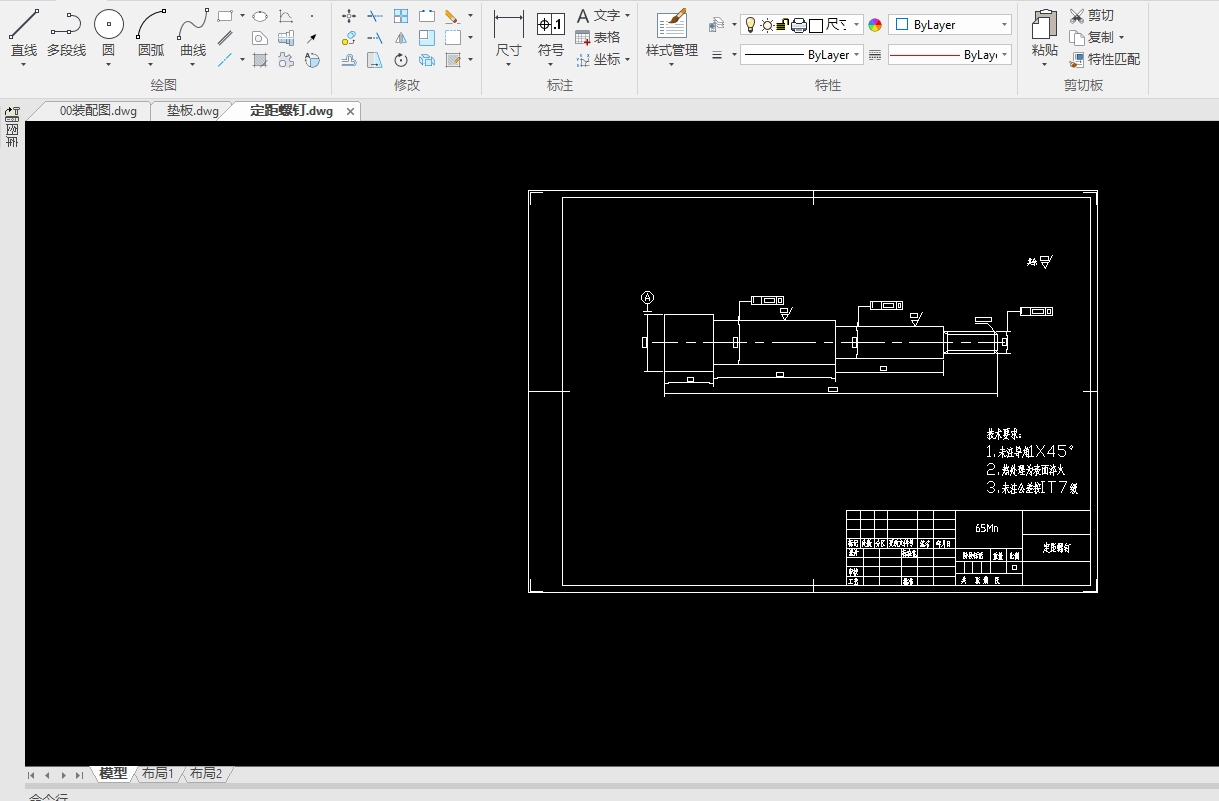Open the 样式管理 style manager
The image size is (1219, 801).
(671, 34)
